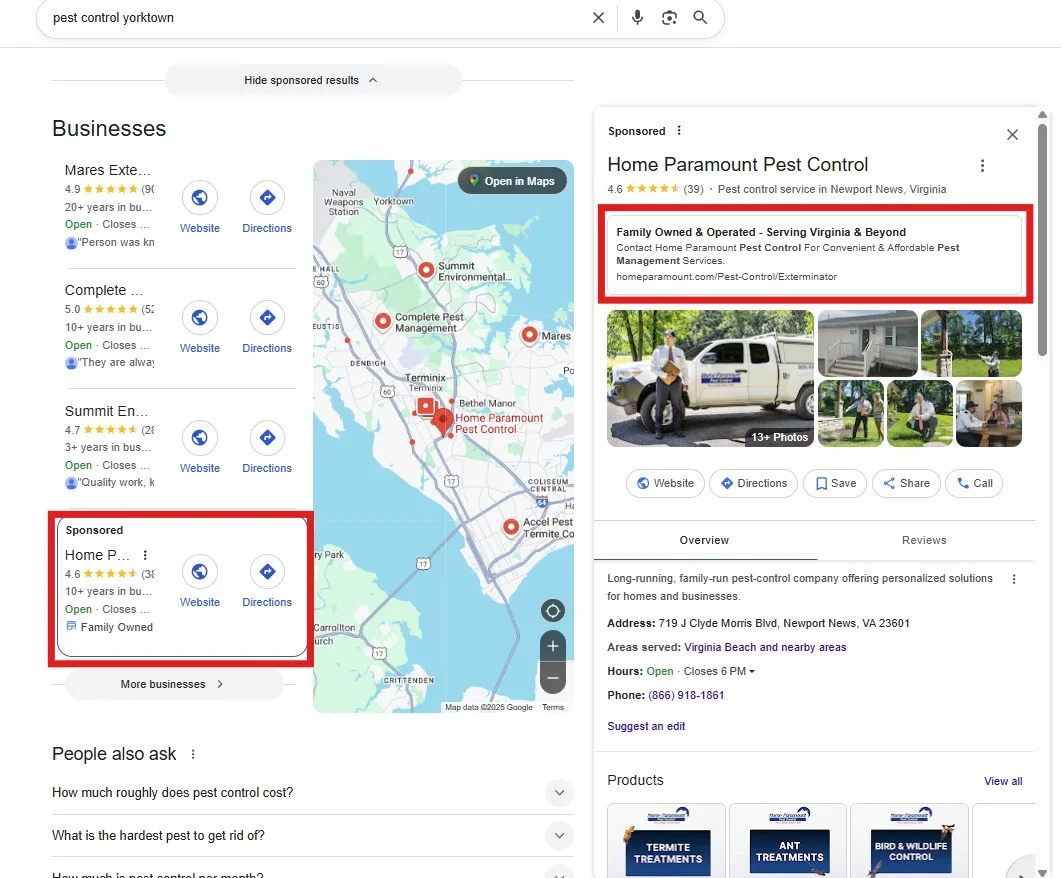The image size is (1061, 878).
Task: Open the 13+ Photos truck thumbnail
Action: point(710,378)
